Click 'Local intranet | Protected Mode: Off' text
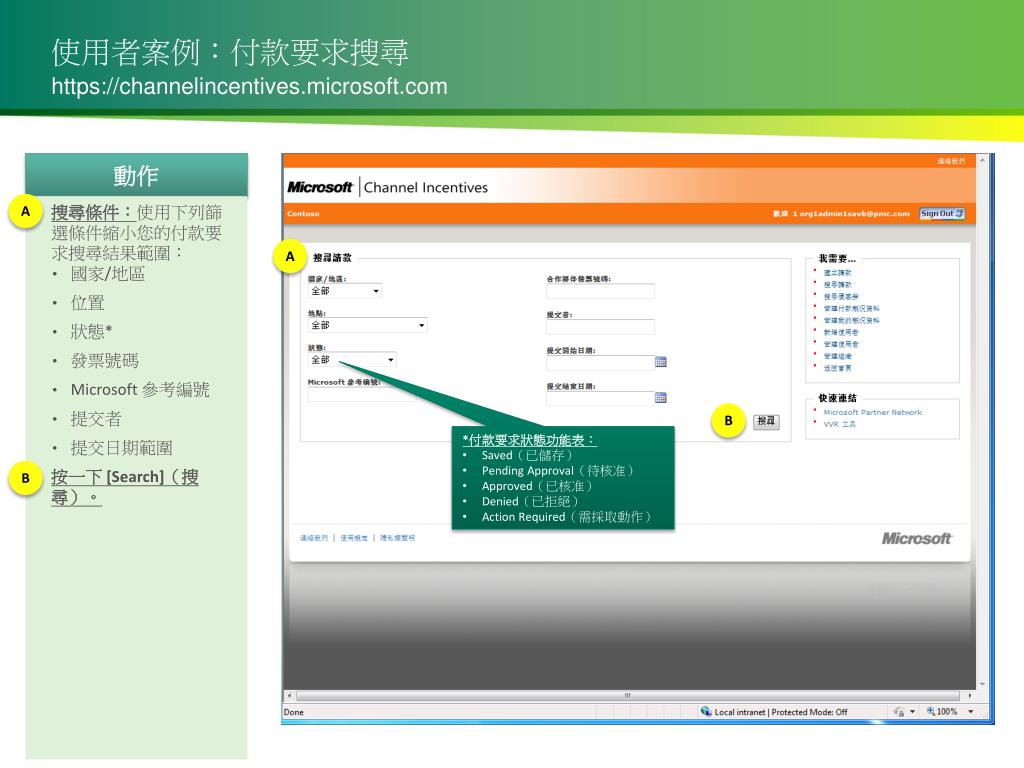Viewport: 1024px width, 768px height. (x=781, y=712)
